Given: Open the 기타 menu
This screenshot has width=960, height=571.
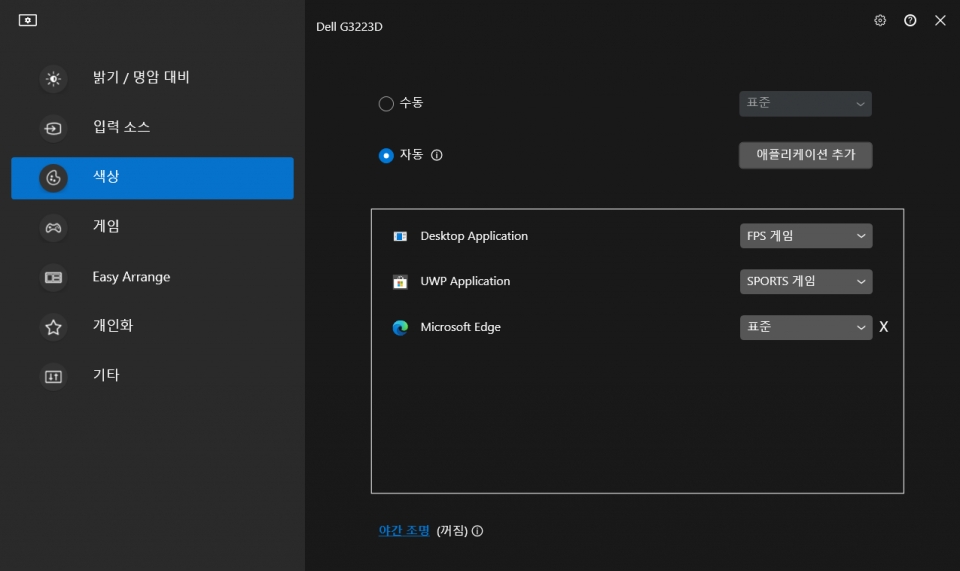Looking at the screenshot, I should point(152,376).
